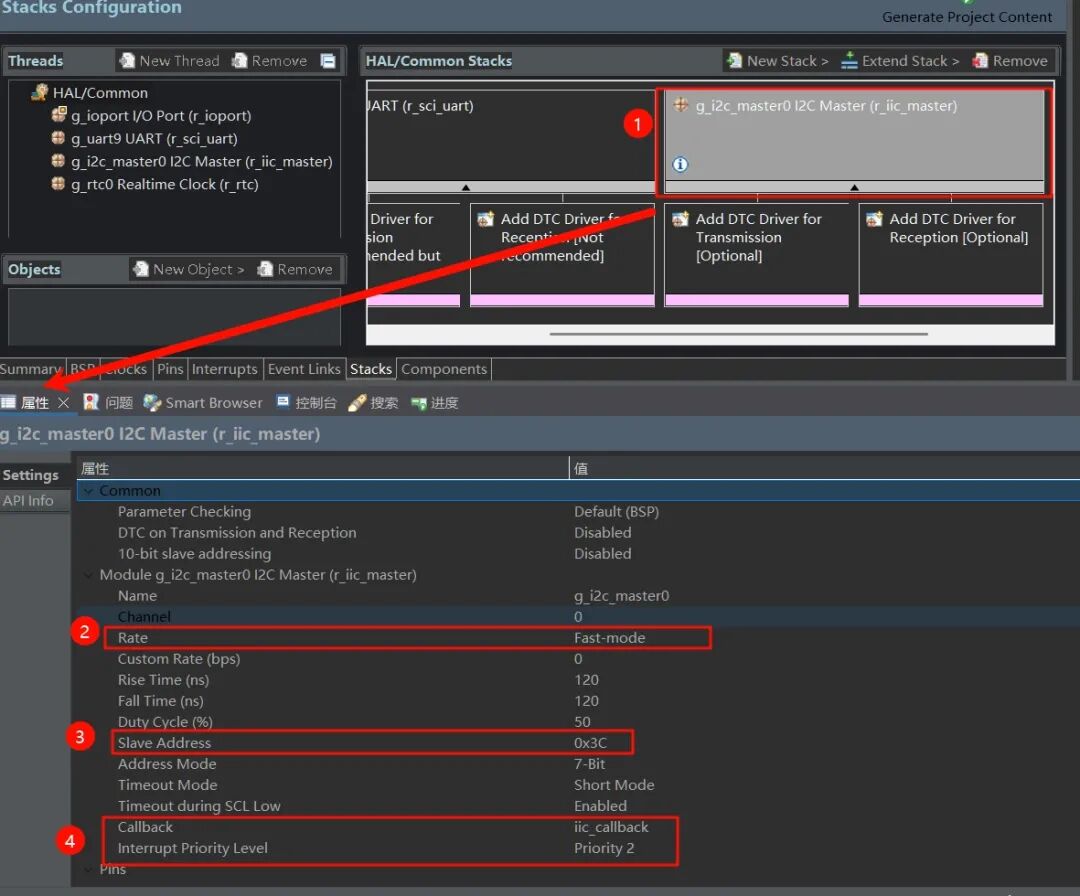Select the g_ioport I/O Port tree item
The height and width of the screenshot is (896, 1080).
160,116
